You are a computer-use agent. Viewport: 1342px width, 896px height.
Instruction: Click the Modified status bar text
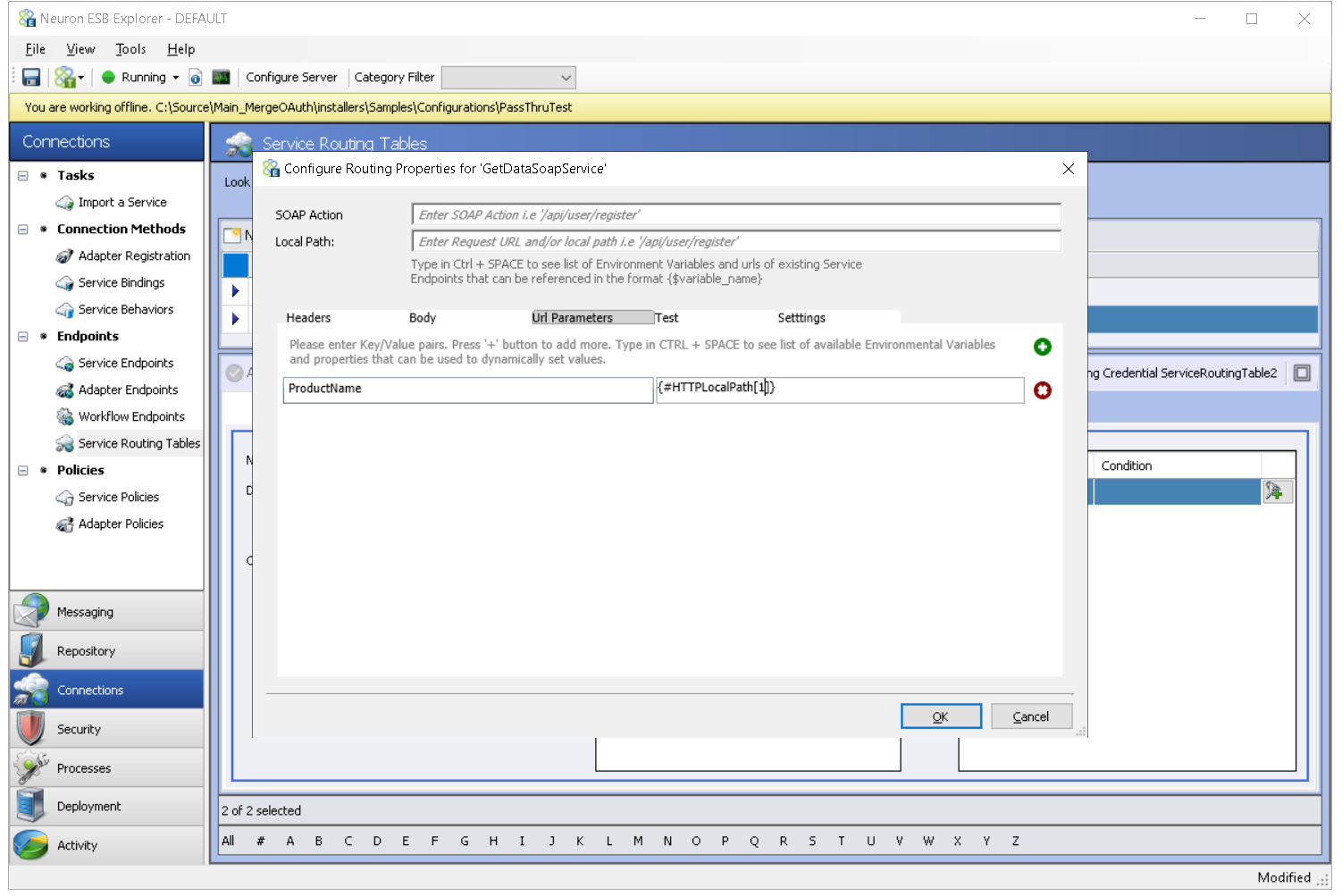[1284, 878]
